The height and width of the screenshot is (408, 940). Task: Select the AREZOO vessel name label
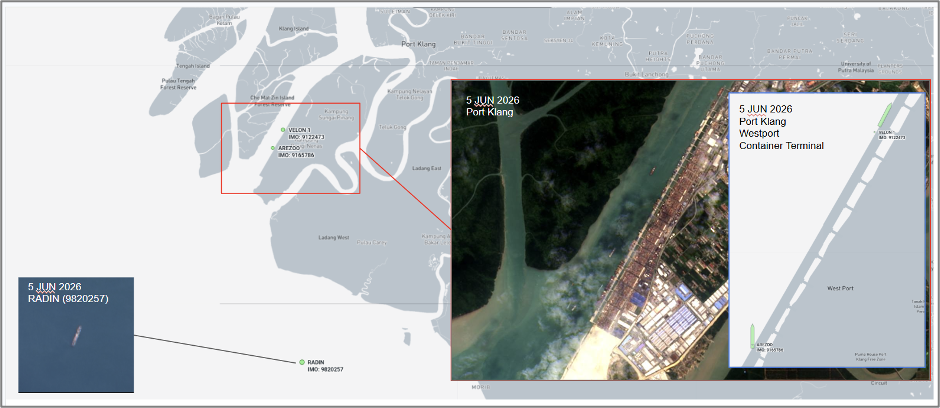tap(288, 148)
